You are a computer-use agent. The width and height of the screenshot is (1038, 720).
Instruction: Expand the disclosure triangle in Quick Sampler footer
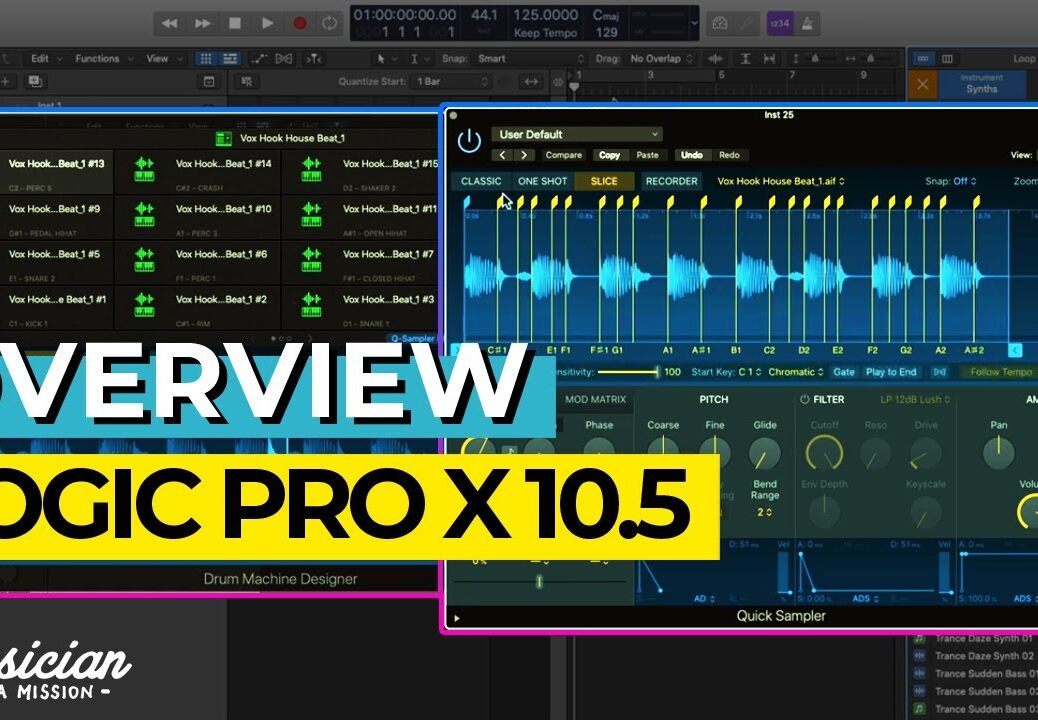(x=456, y=618)
